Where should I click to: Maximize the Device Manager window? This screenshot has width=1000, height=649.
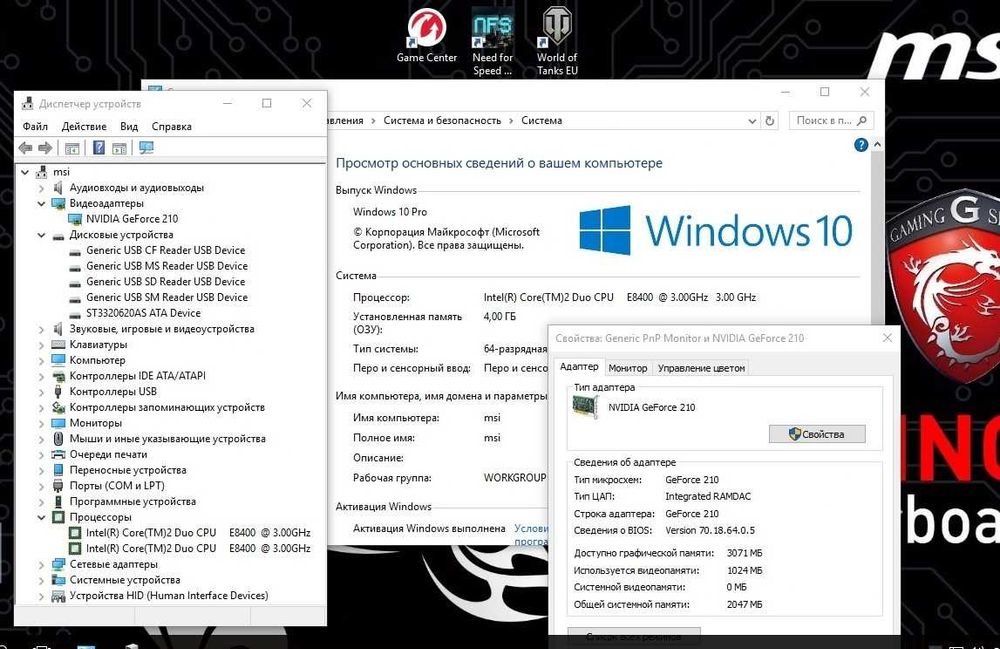(267, 103)
